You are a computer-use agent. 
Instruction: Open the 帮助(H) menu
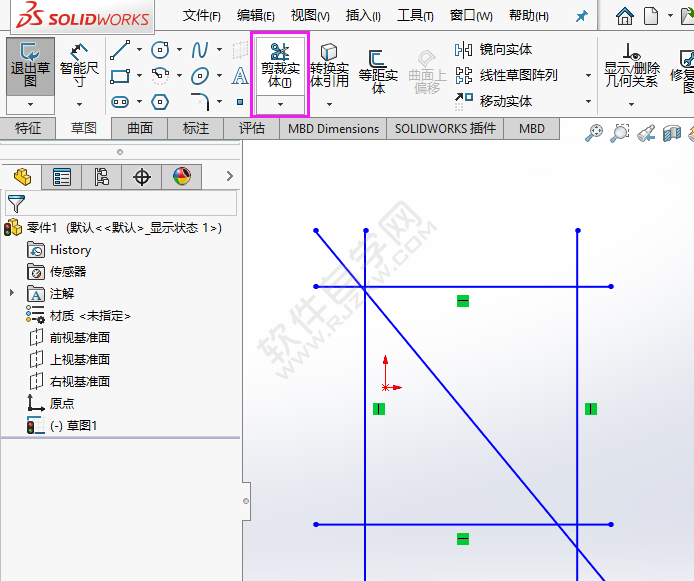coord(528,16)
